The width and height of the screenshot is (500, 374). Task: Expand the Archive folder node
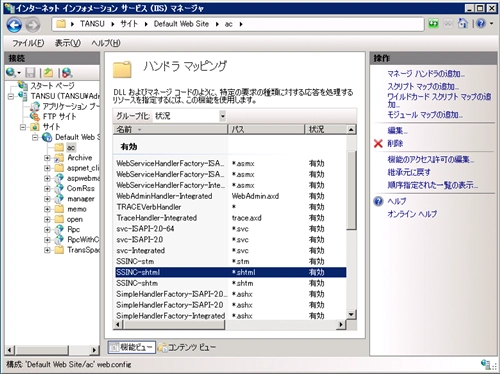pos(47,158)
